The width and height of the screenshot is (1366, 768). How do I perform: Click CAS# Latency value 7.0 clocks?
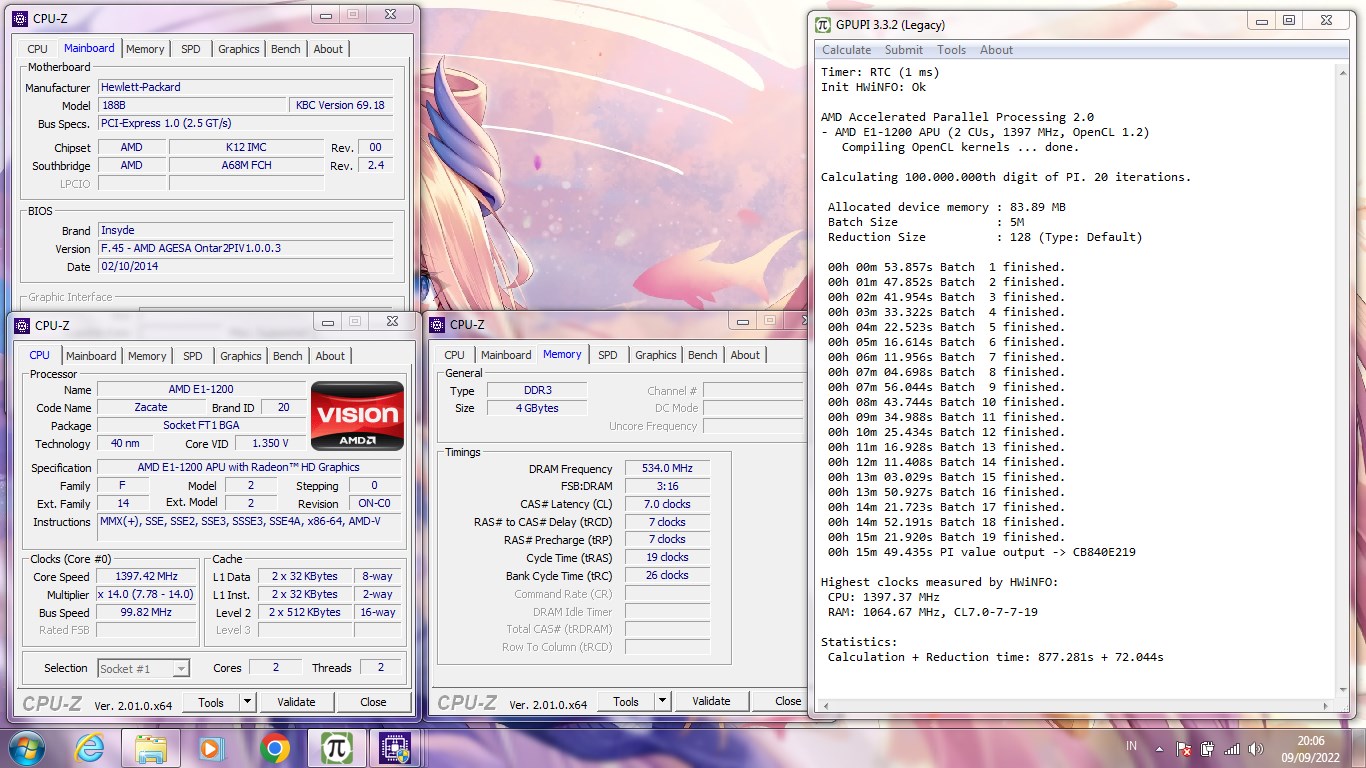coord(668,505)
